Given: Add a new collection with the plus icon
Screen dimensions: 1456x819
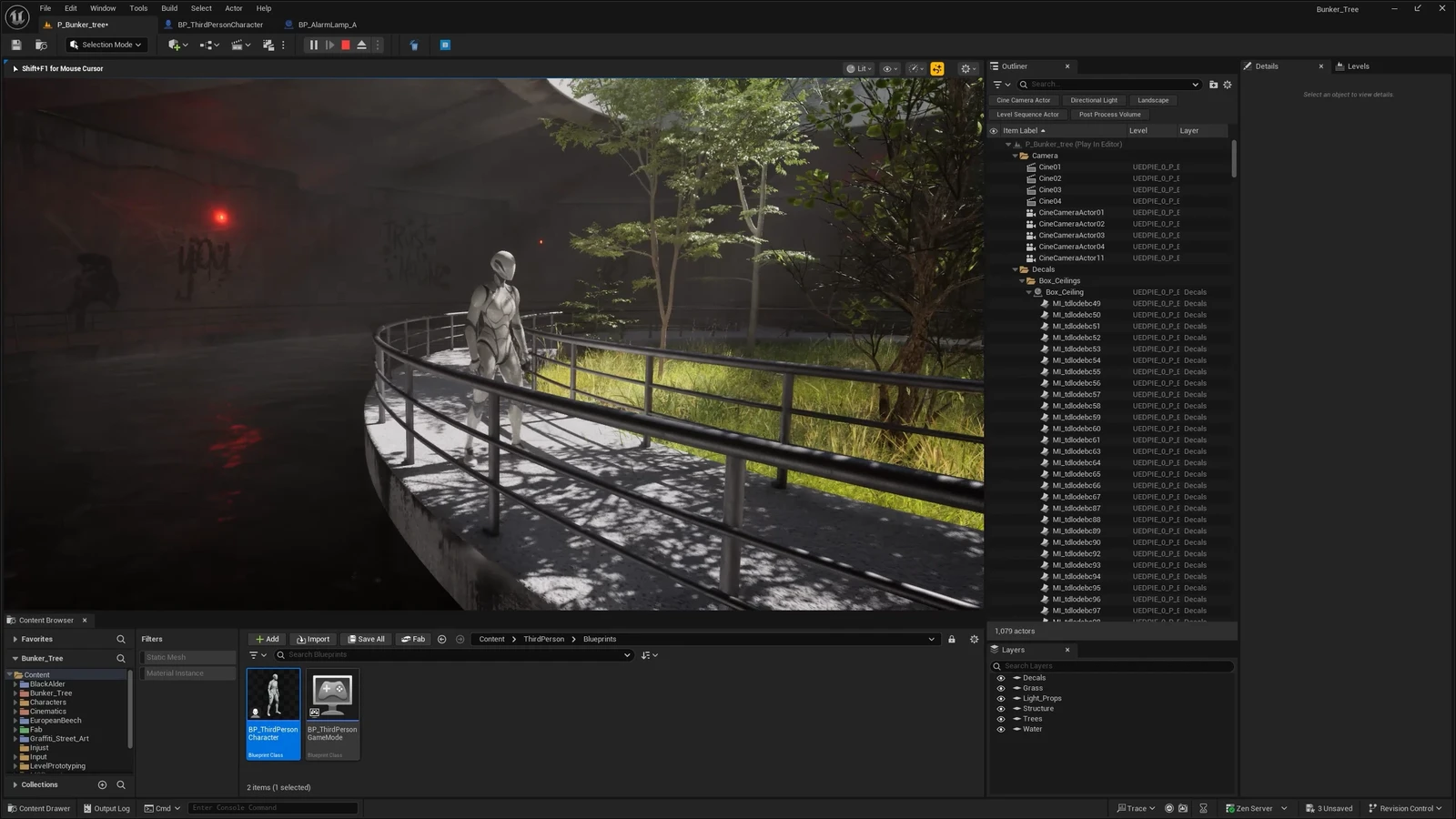Looking at the screenshot, I should click(102, 784).
